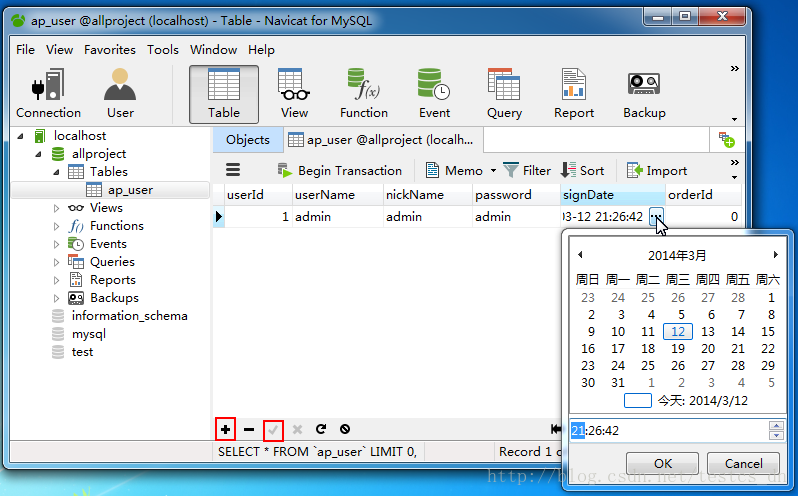Click OK in the date picker
Image resolution: width=798 pixels, height=496 pixels.
[662, 464]
